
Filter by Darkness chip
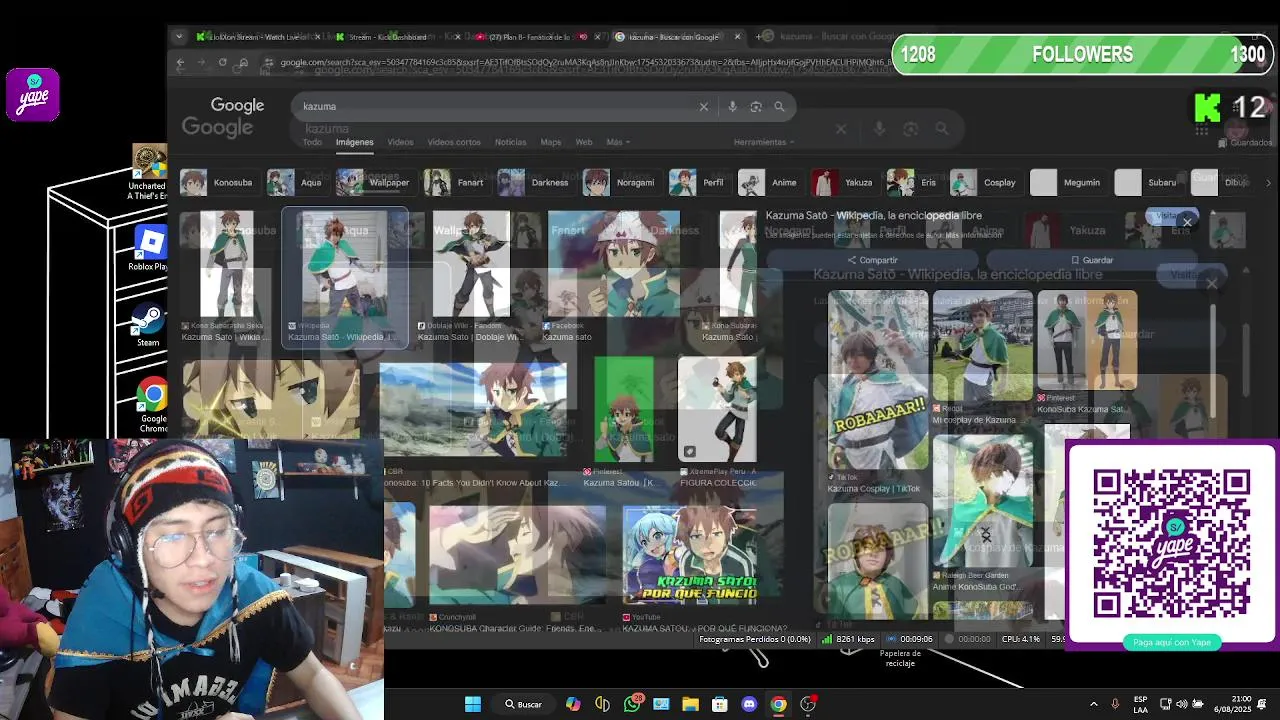[536, 183]
